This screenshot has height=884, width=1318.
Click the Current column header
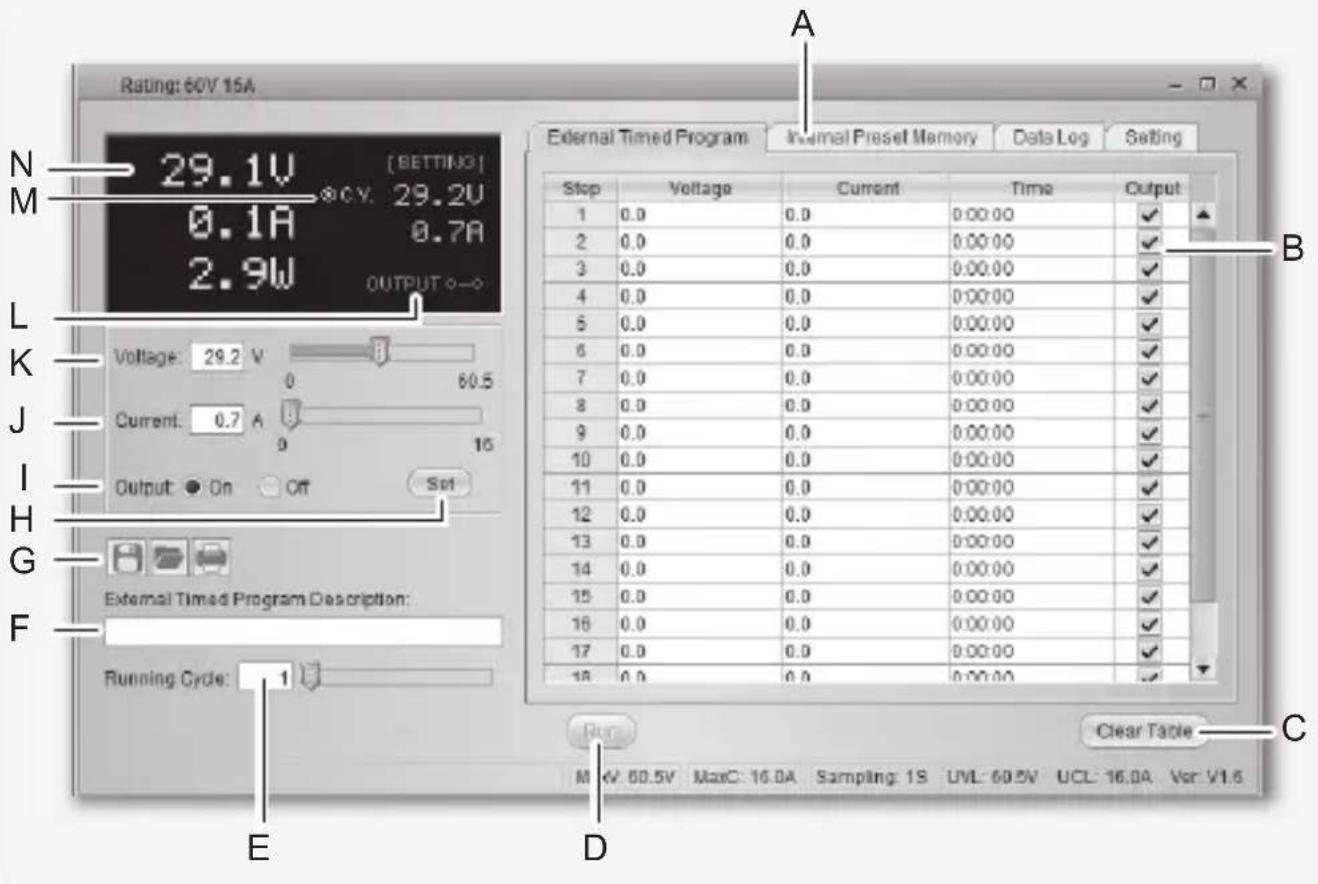(865, 188)
